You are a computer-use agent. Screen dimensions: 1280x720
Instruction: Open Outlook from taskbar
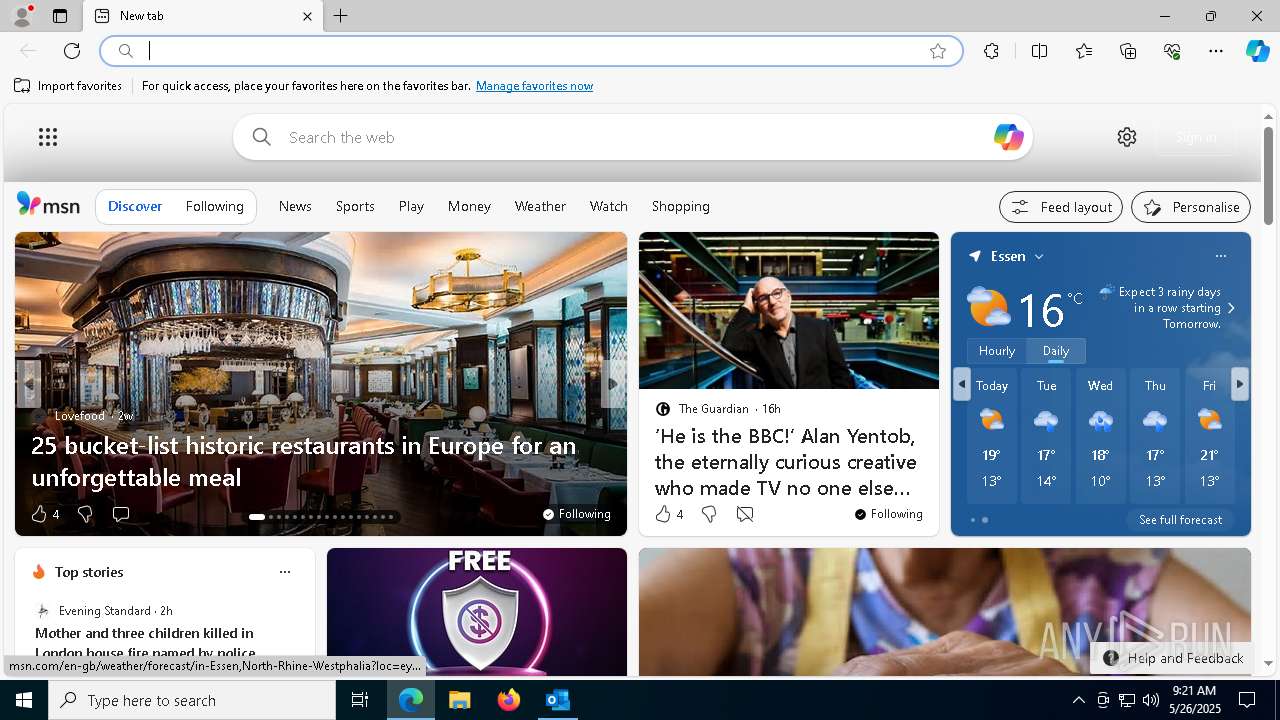[558, 700]
